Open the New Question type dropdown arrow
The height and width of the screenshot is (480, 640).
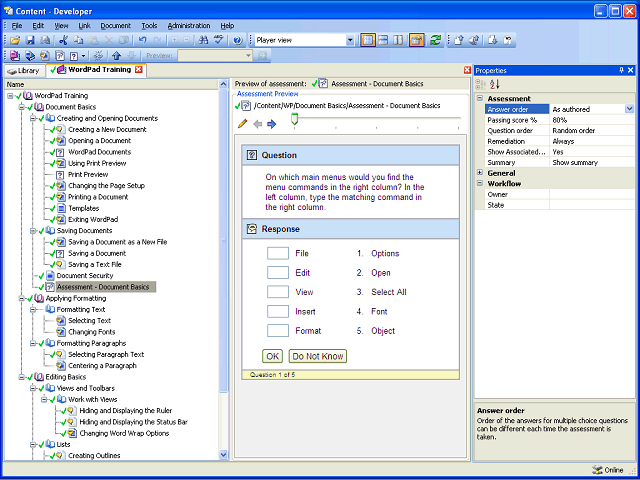point(83,56)
